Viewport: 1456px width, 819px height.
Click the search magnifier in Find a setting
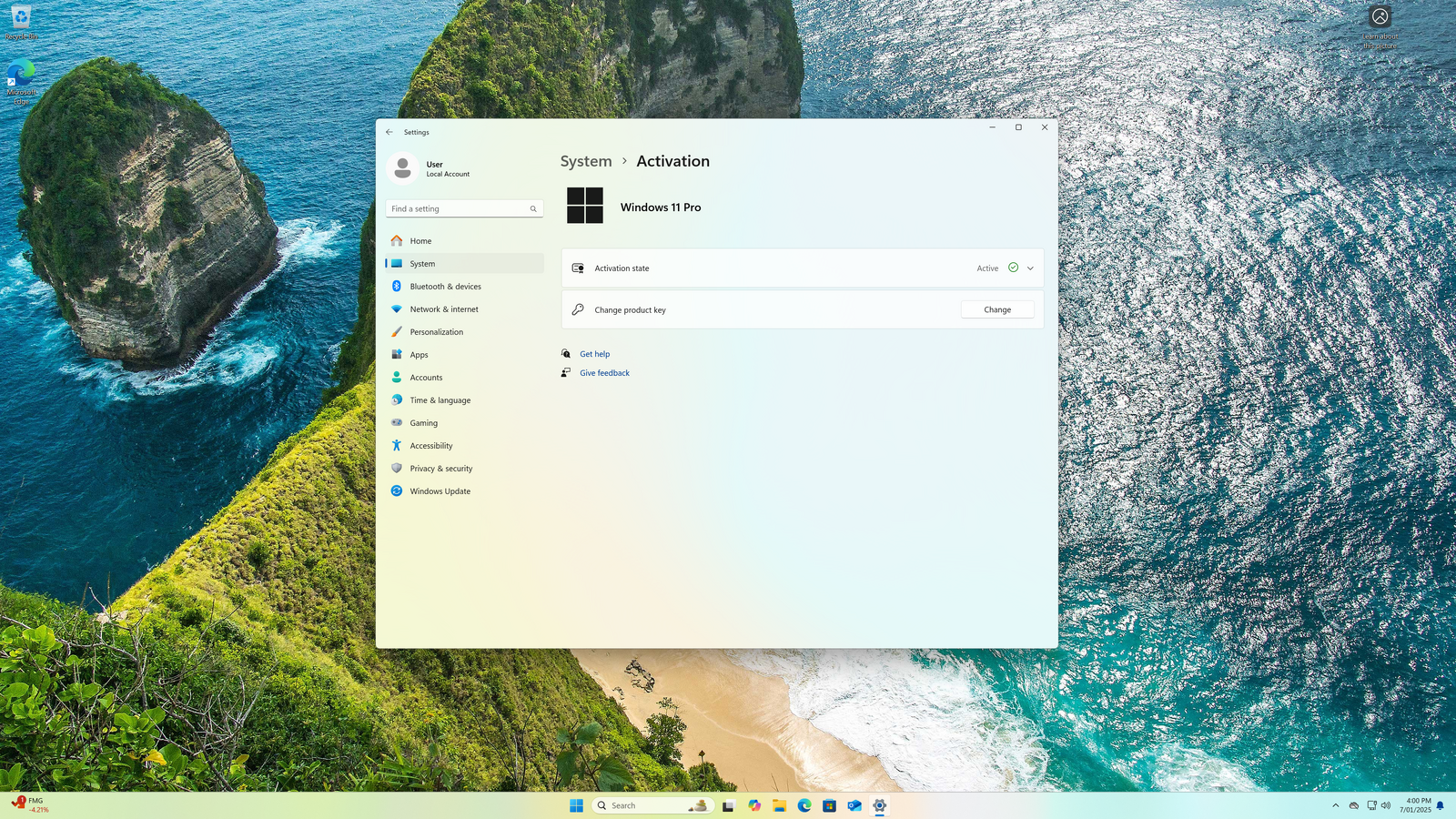[x=533, y=209]
